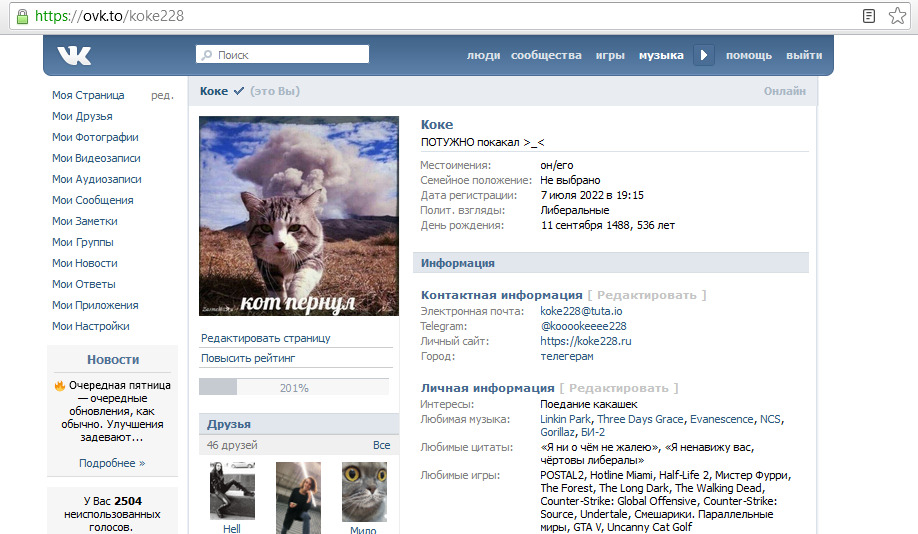Open the middle friend avatar of seated woman
Screen dimensions: 918x534
point(298,498)
